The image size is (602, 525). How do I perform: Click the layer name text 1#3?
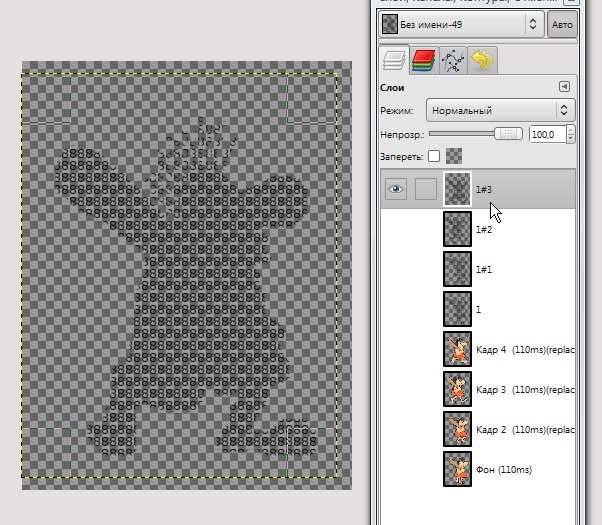click(484, 189)
